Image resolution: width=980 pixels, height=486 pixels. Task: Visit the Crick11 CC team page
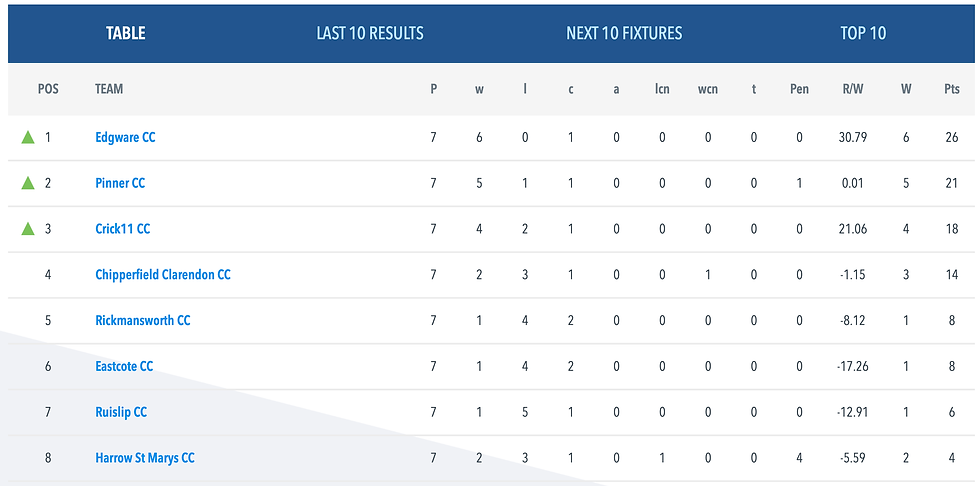pos(123,229)
